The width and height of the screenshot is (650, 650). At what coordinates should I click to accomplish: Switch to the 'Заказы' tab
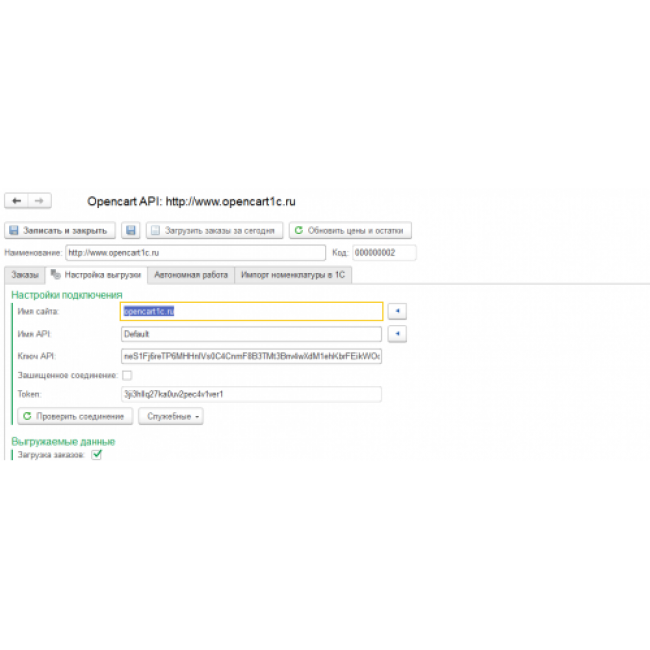pyautogui.click(x=25, y=275)
